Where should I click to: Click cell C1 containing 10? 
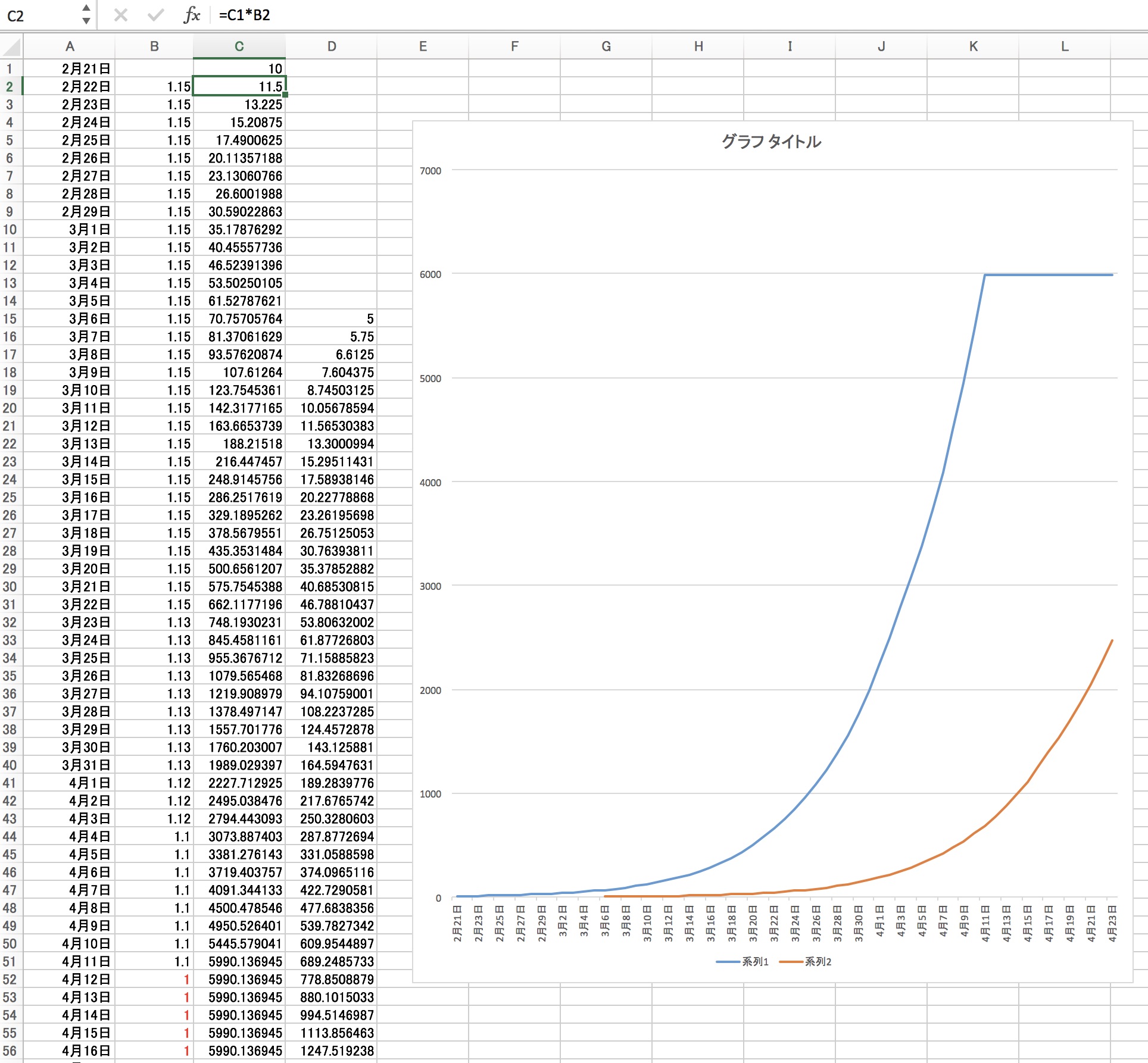239,69
